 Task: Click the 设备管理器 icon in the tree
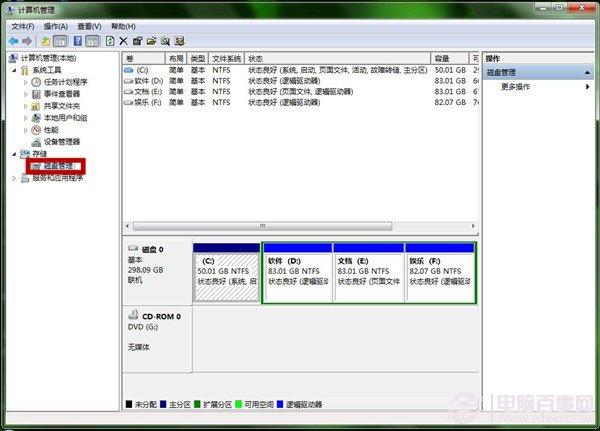[x=36, y=142]
